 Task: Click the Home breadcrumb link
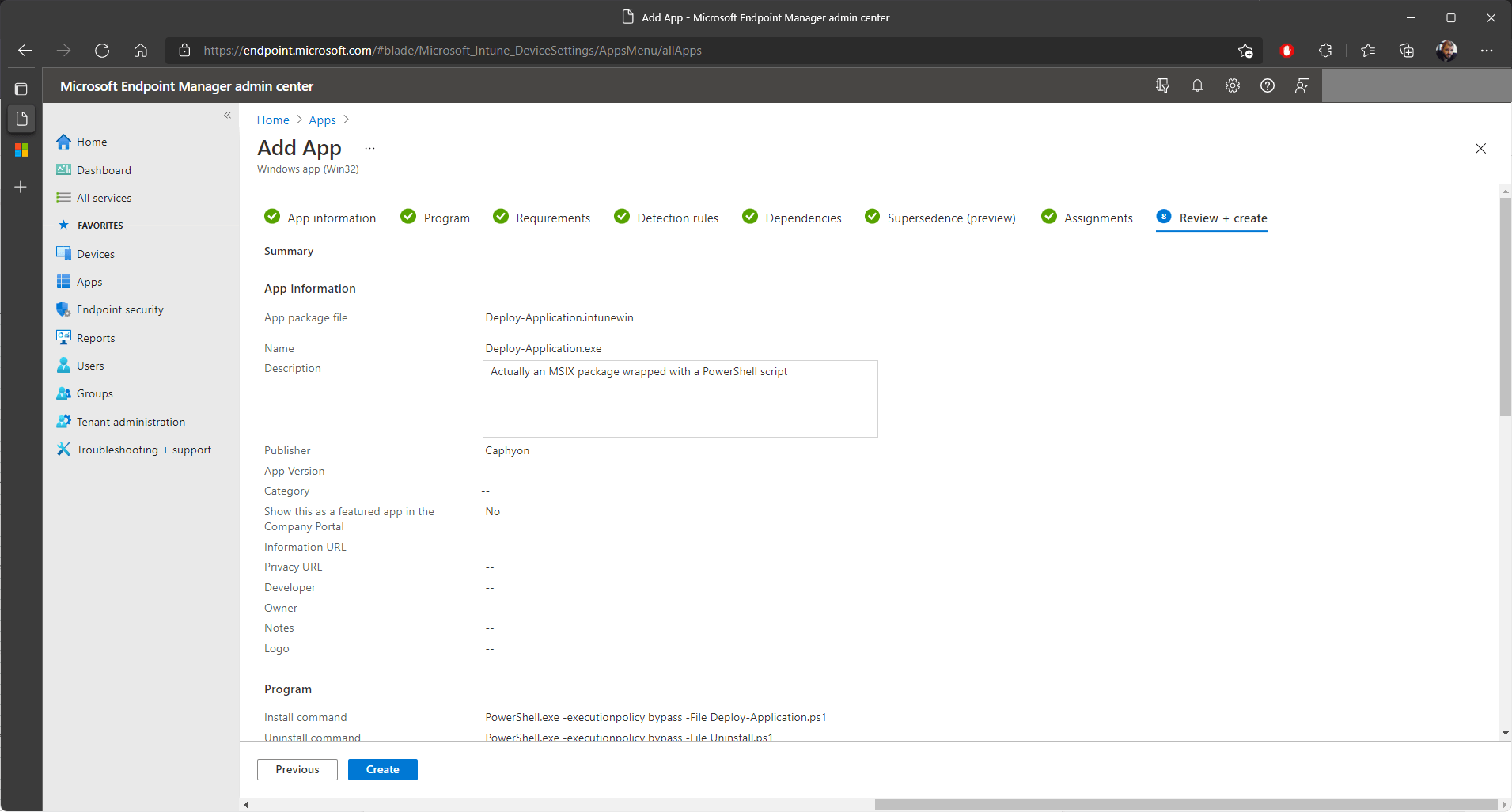273,120
